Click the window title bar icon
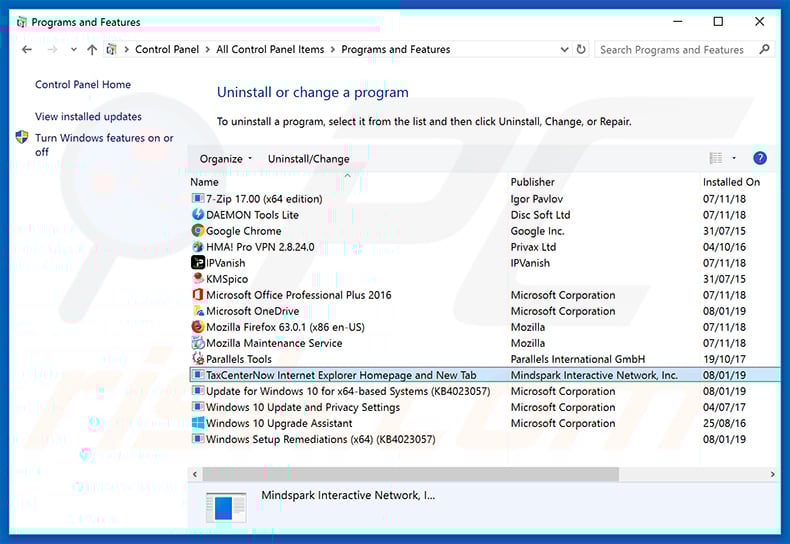 coord(22,22)
